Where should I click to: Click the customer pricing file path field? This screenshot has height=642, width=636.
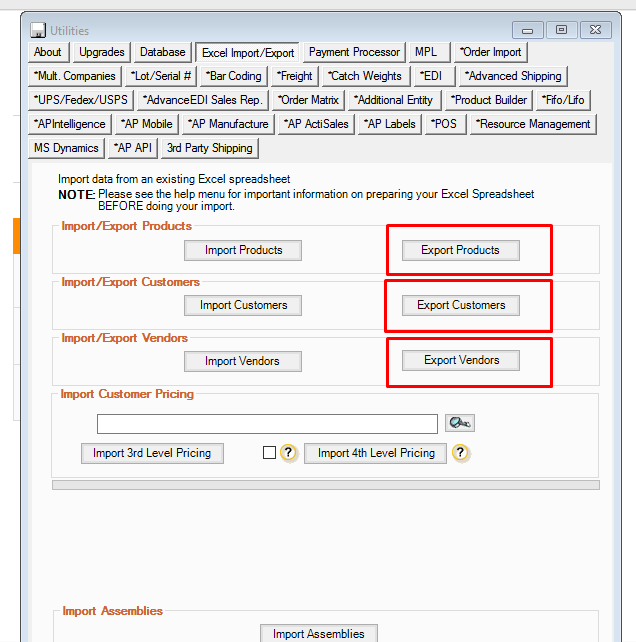point(267,424)
